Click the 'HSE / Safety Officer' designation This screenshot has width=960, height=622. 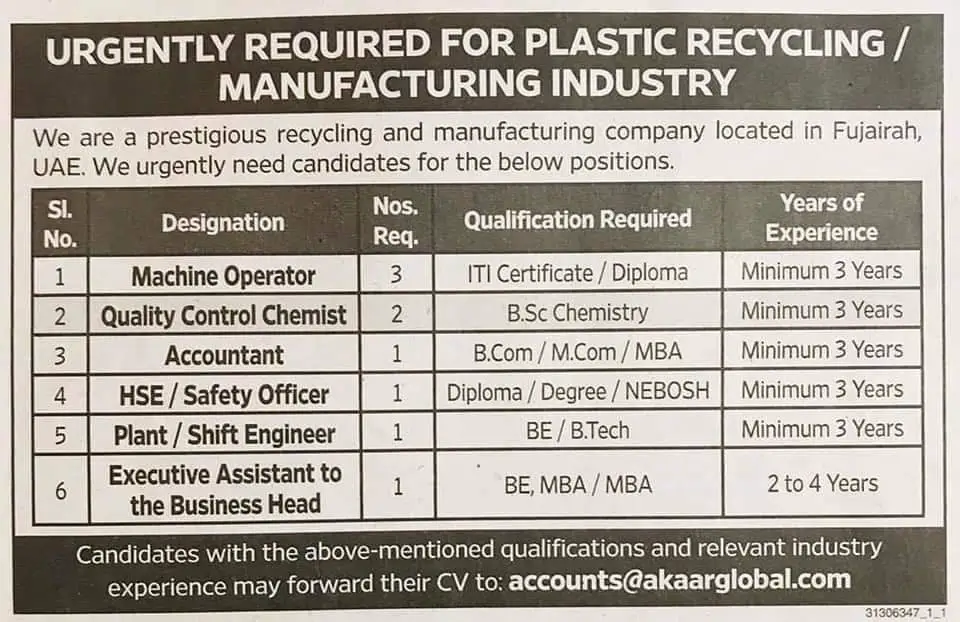pyautogui.click(x=223, y=395)
